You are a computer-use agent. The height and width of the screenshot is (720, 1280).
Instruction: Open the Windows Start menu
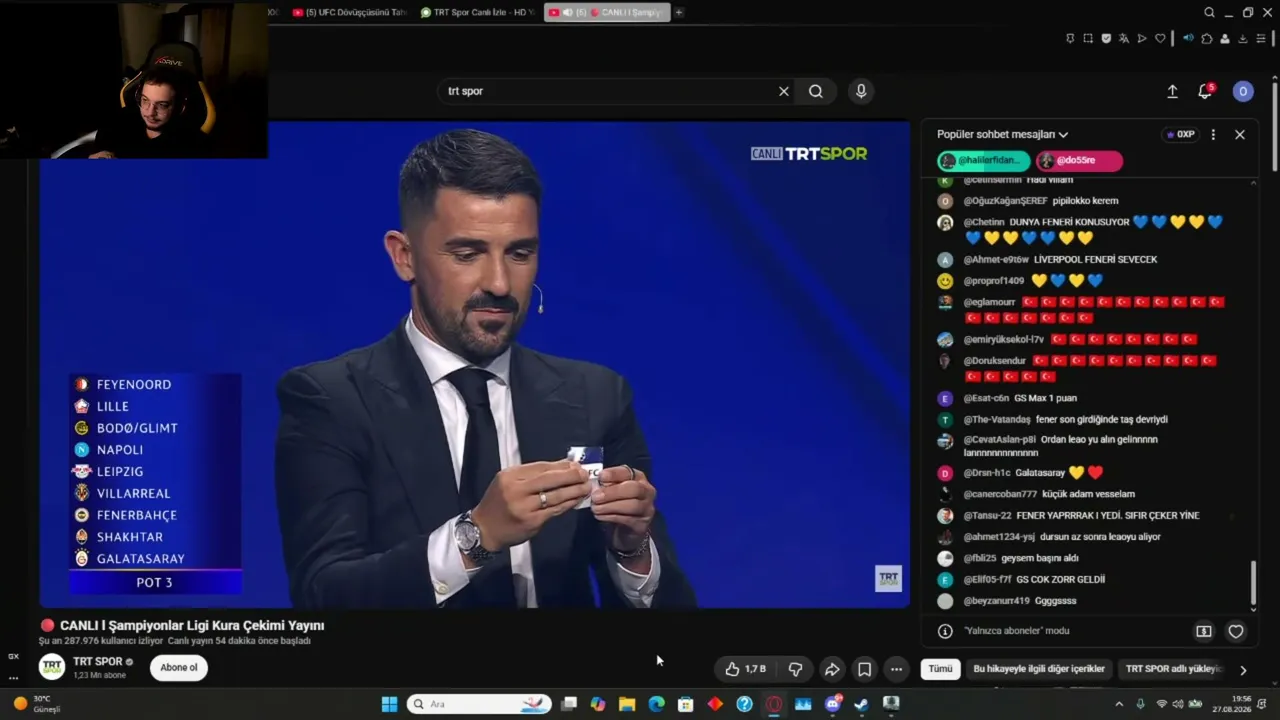389,704
